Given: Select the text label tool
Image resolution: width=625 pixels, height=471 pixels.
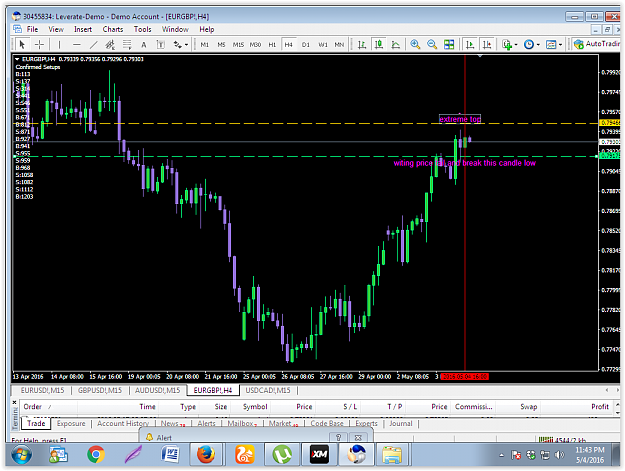Looking at the screenshot, I should pyautogui.click(x=161, y=45).
